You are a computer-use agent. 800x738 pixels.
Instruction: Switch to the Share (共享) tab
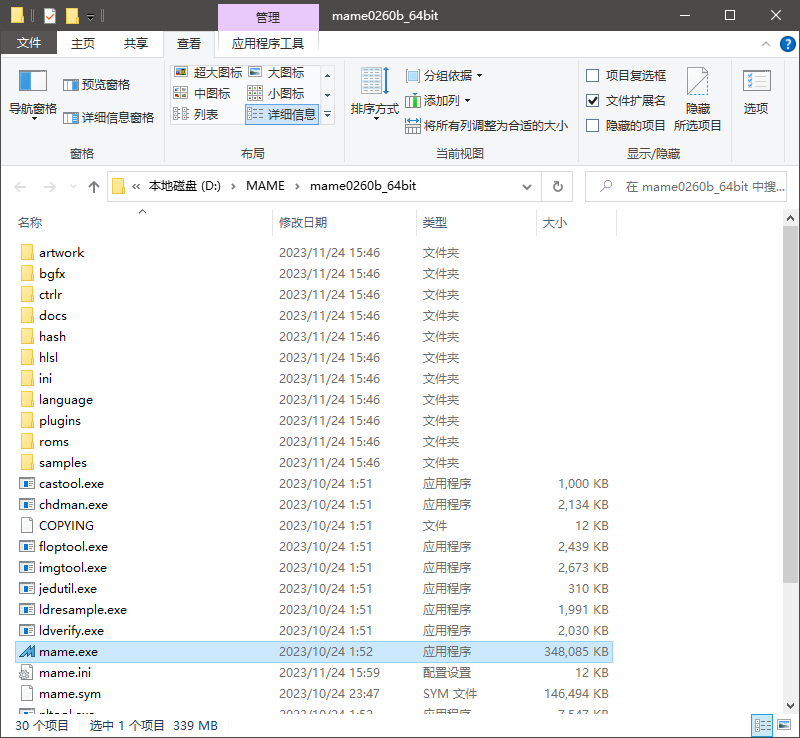pyautogui.click(x=136, y=43)
